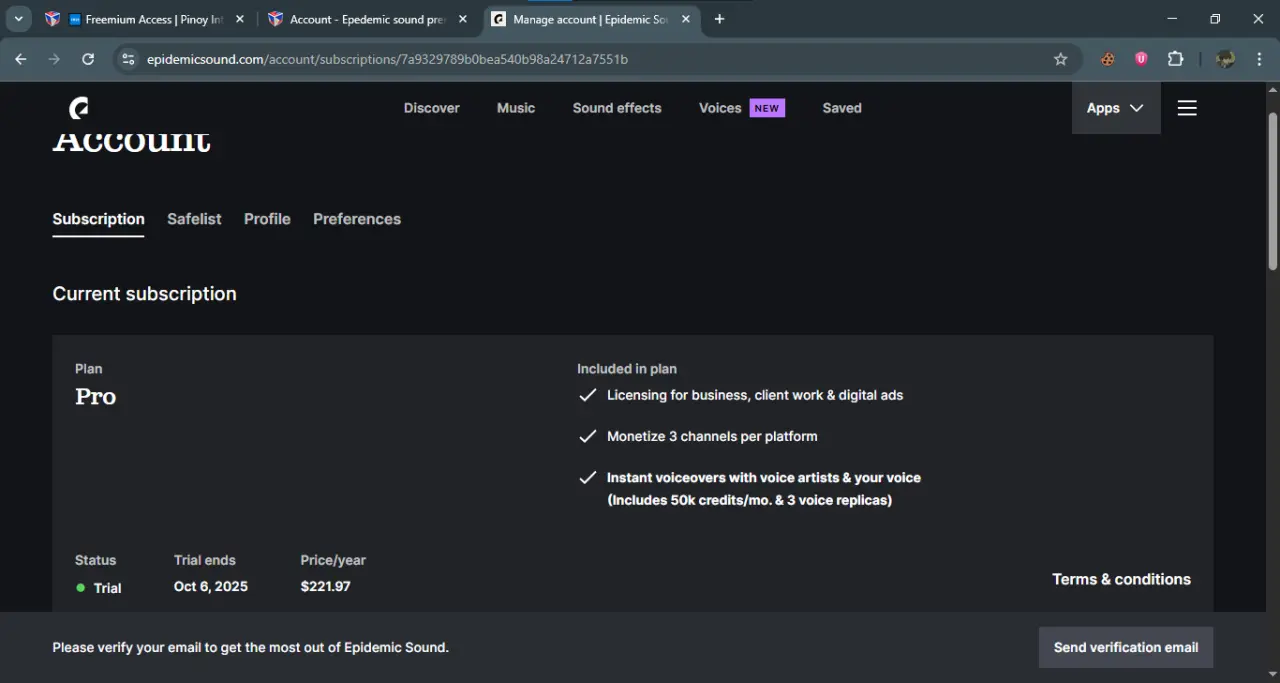Click 'Licensing for business, client work' item
The height and width of the screenshot is (683, 1280).
click(x=755, y=395)
